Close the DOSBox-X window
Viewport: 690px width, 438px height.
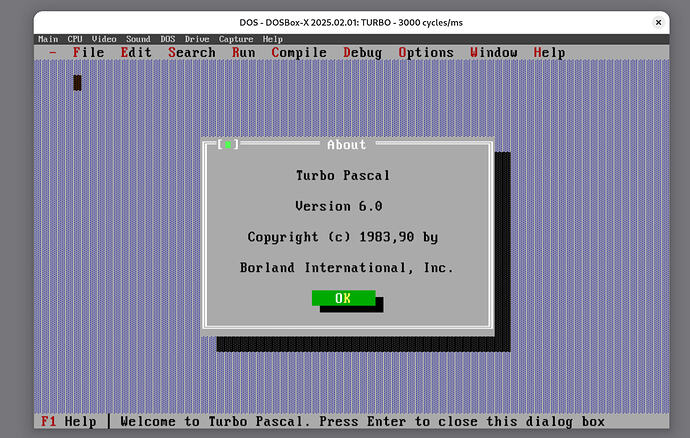pos(658,22)
